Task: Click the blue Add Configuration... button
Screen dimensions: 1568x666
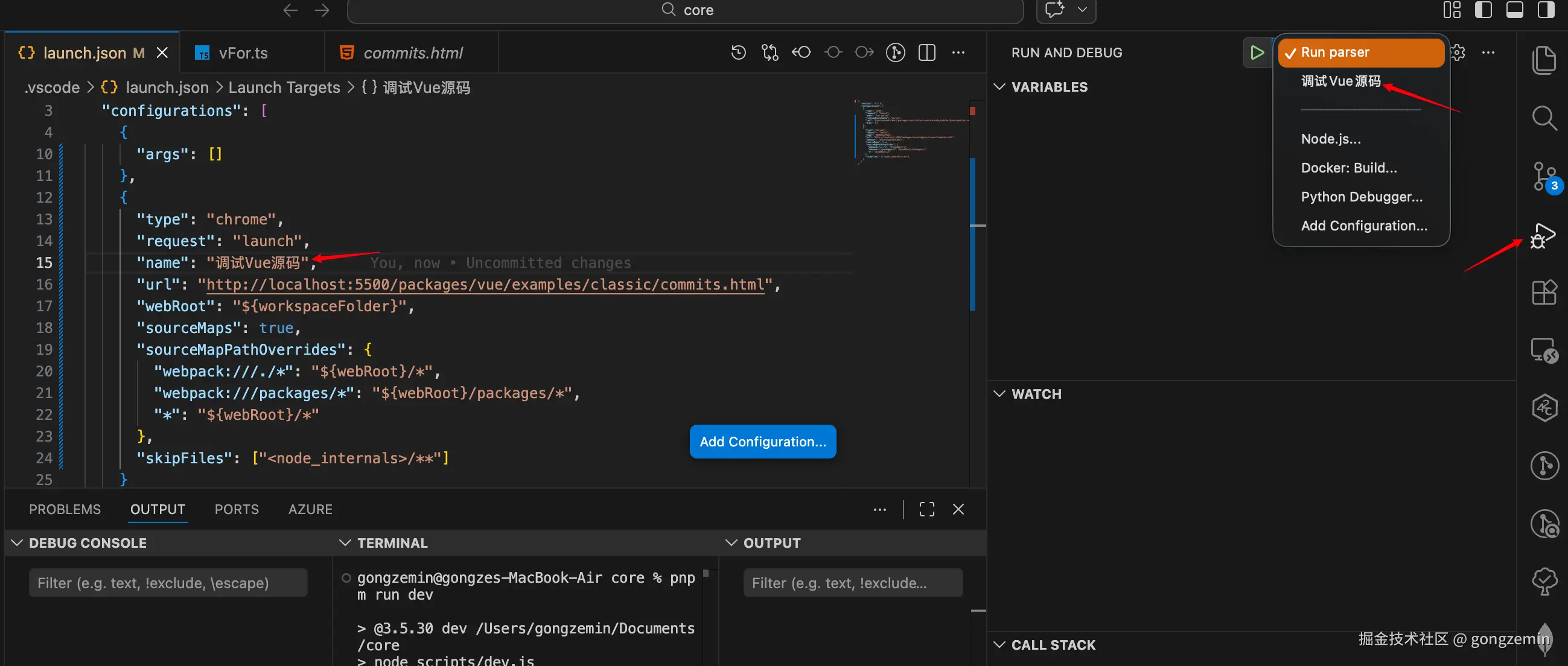Action: 762,442
